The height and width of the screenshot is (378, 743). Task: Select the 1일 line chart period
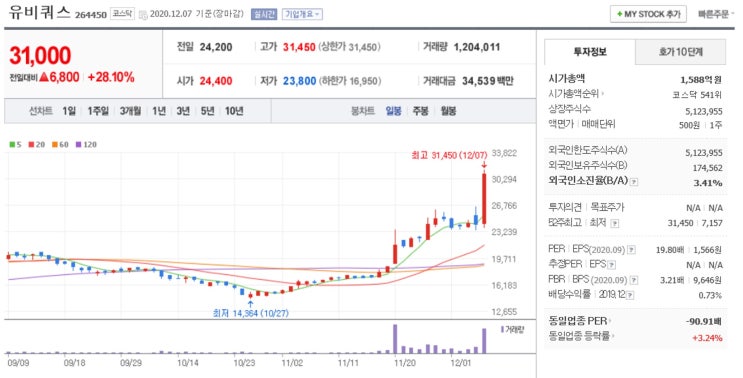(x=69, y=111)
